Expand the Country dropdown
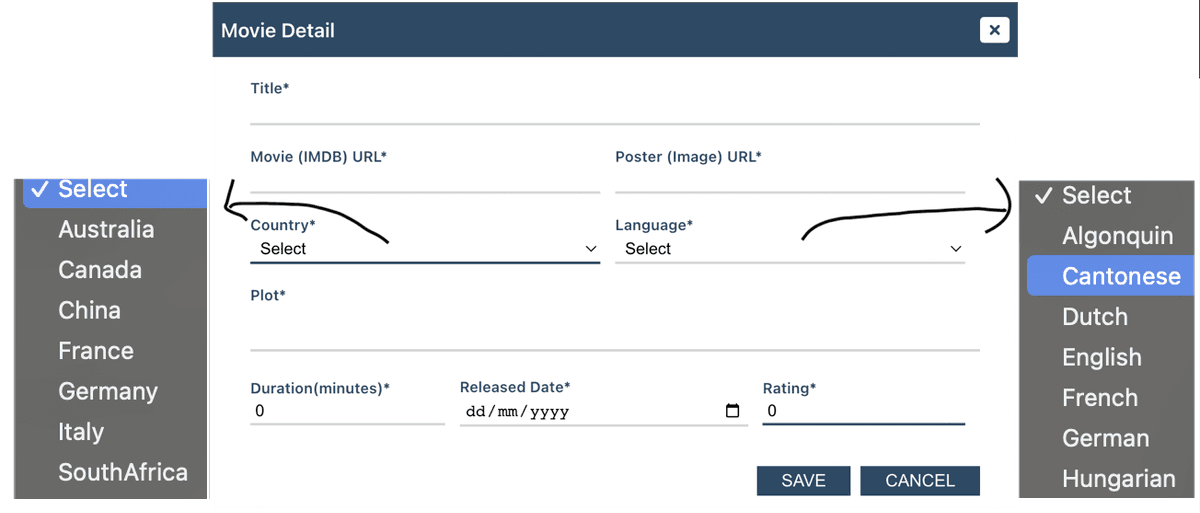The width and height of the screenshot is (1200, 513). (x=424, y=249)
